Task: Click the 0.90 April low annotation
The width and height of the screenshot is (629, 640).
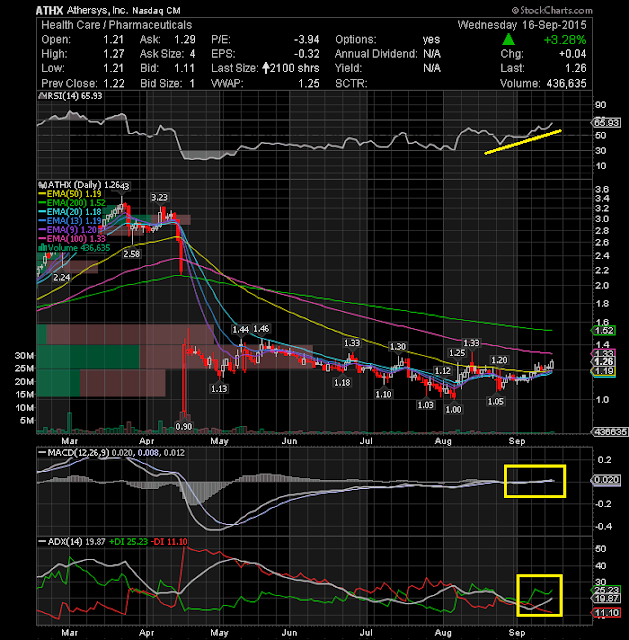Action: point(184,427)
